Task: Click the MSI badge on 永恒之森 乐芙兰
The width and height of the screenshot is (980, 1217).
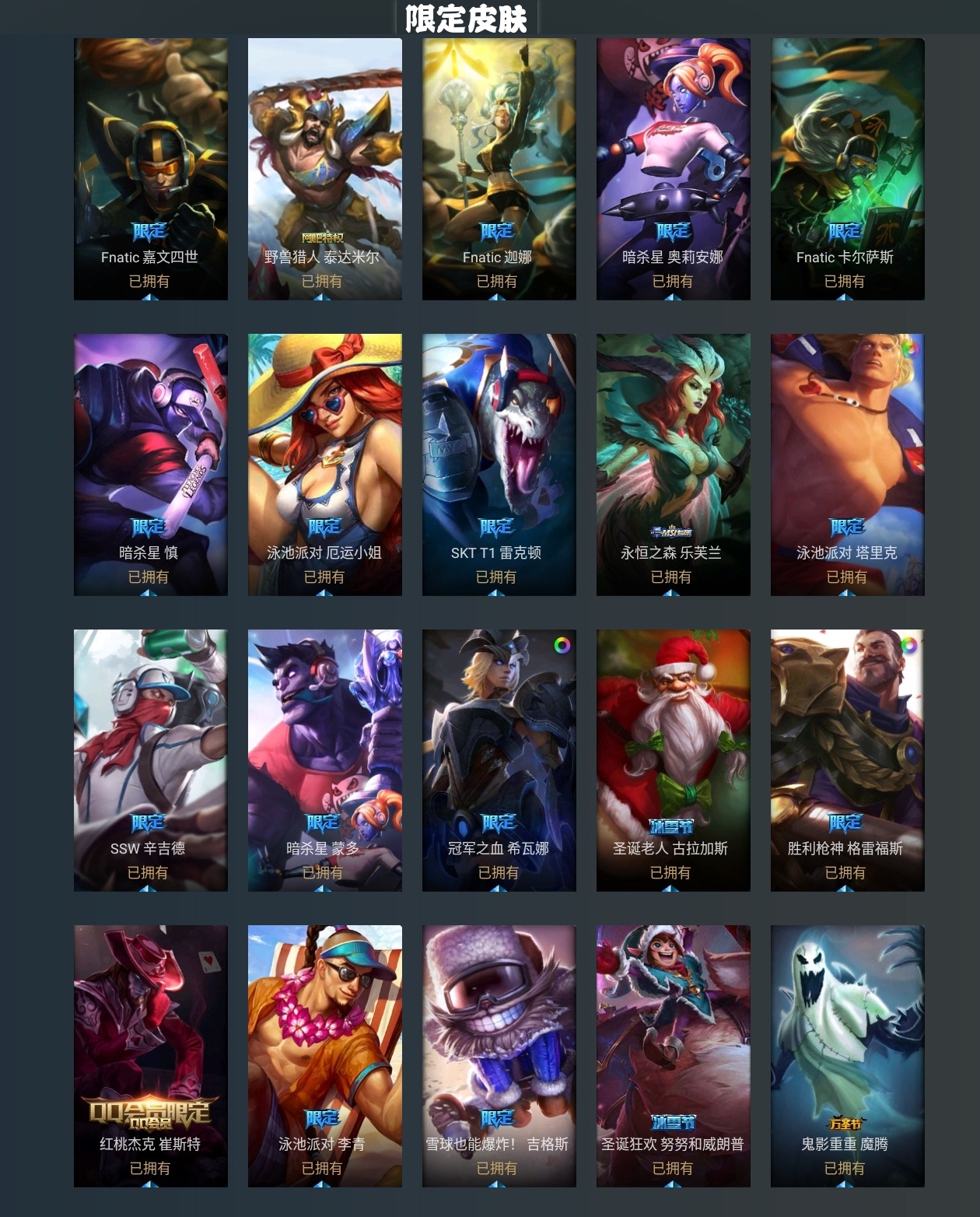Action: click(671, 532)
